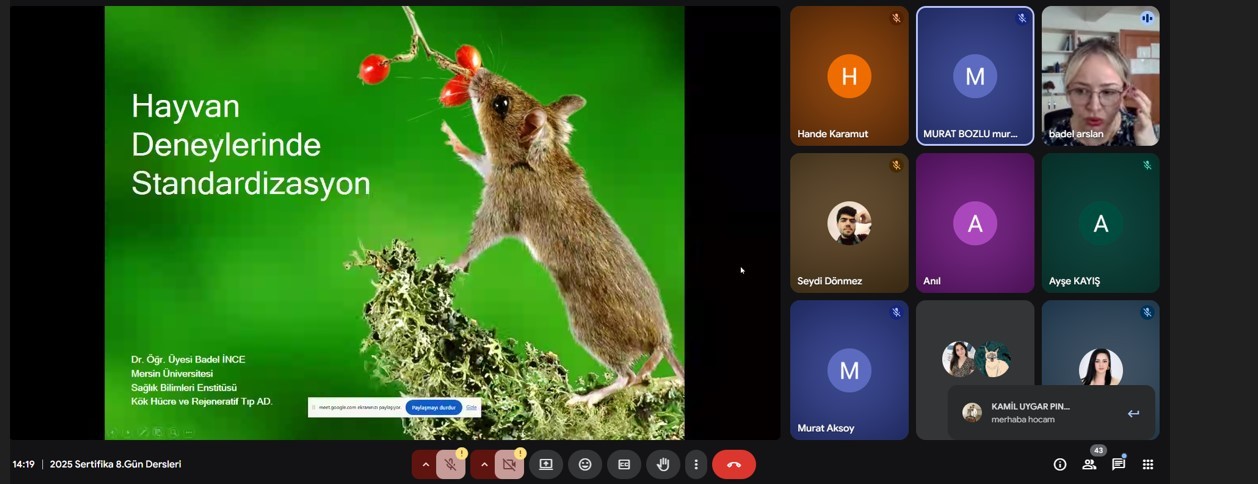The height and width of the screenshot is (484, 1258).
Task: Click the "Gizle" hide link
Action: coord(471,407)
